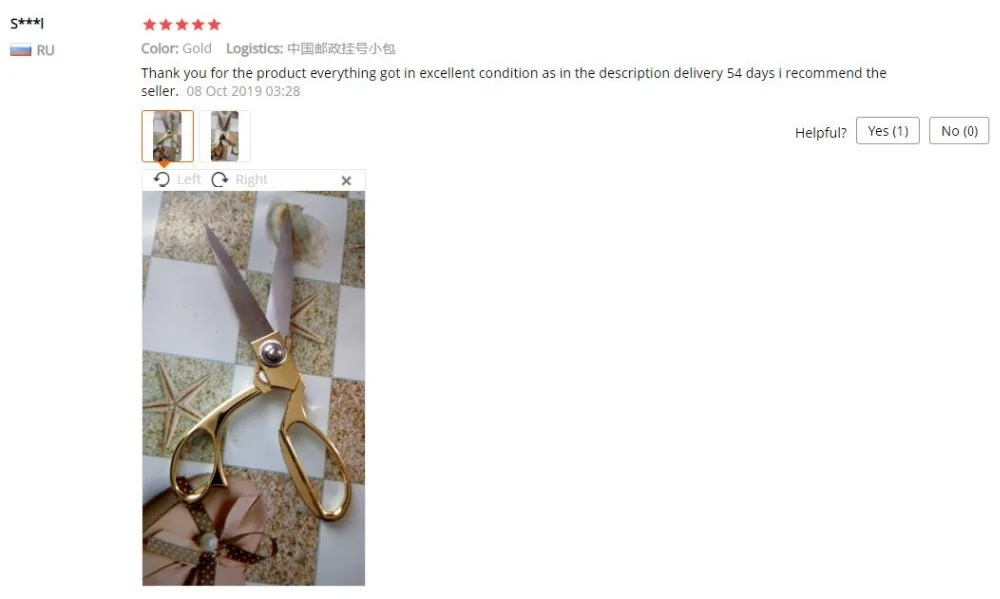Click the Color: Gold attribute text

[x=176, y=48]
